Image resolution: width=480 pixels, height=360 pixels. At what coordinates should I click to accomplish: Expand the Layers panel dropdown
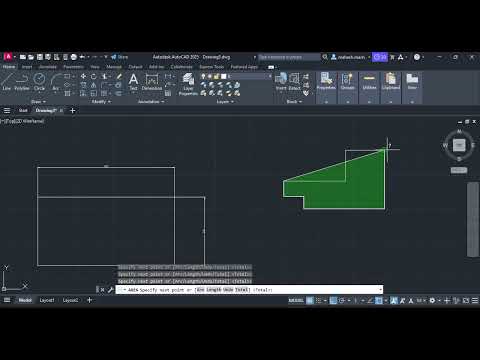pyautogui.click(x=225, y=102)
